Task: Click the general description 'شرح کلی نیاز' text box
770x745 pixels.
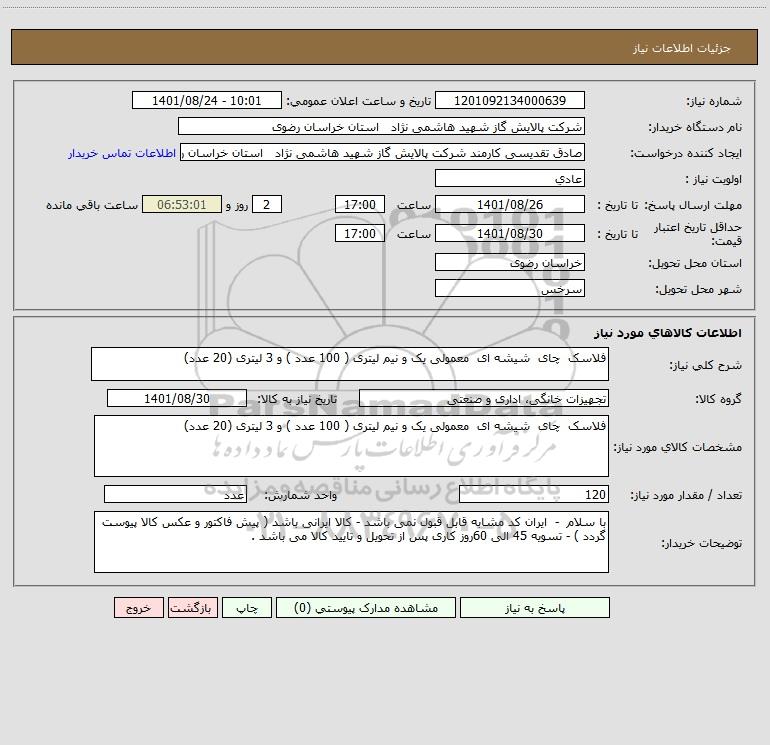Action: (x=350, y=364)
